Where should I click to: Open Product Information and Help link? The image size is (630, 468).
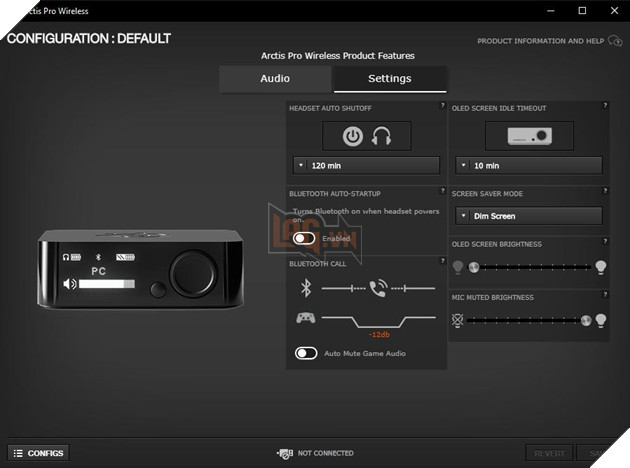click(x=540, y=41)
